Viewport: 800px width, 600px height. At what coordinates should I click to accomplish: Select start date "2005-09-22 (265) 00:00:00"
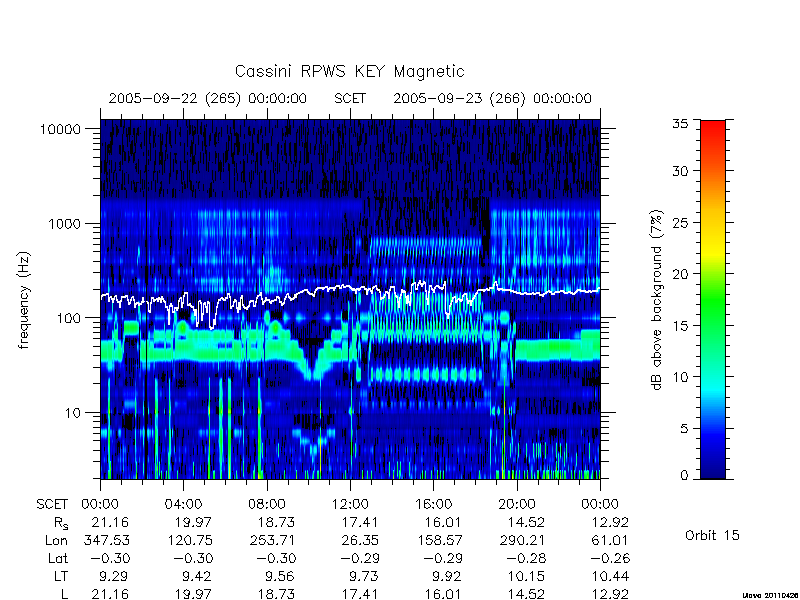point(208,98)
